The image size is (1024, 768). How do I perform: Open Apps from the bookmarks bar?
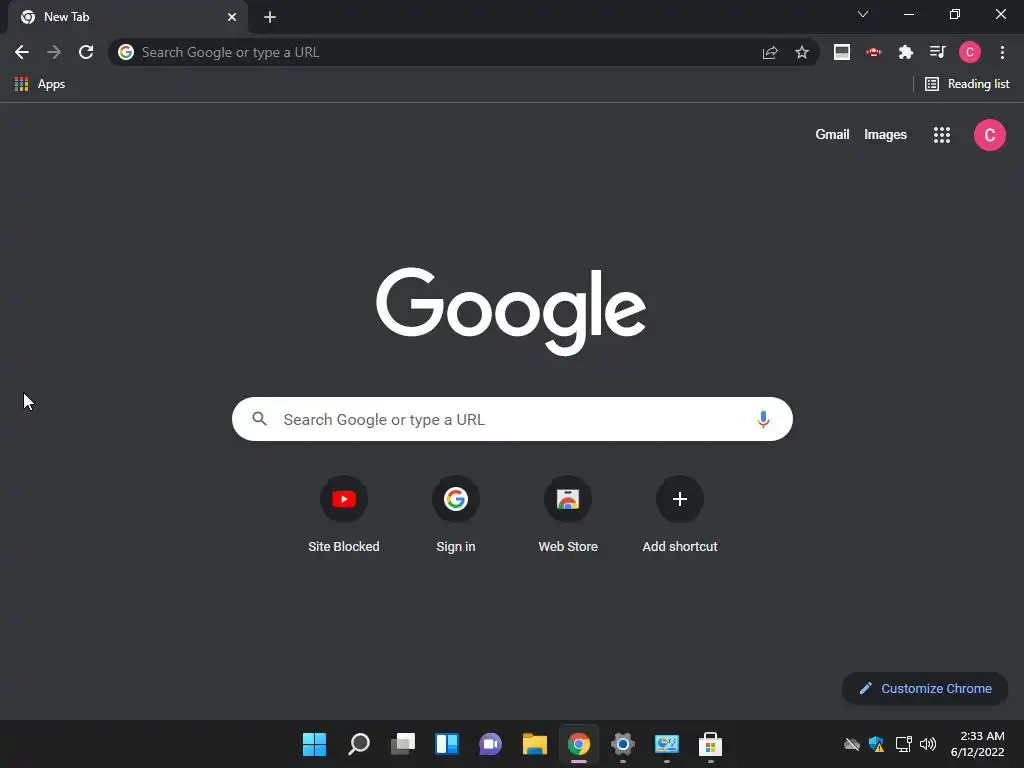(x=40, y=84)
